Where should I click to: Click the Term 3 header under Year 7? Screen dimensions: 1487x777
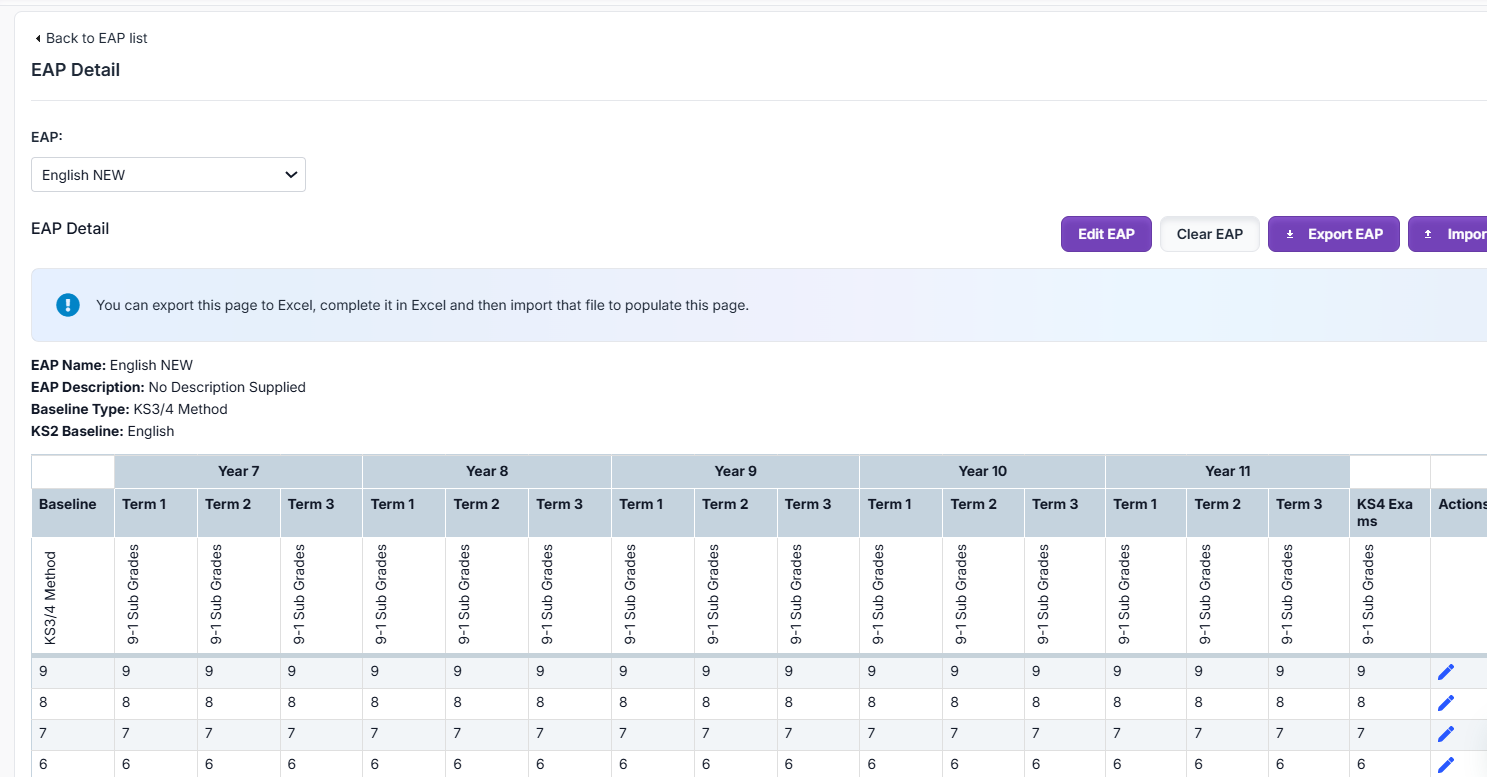click(321, 513)
